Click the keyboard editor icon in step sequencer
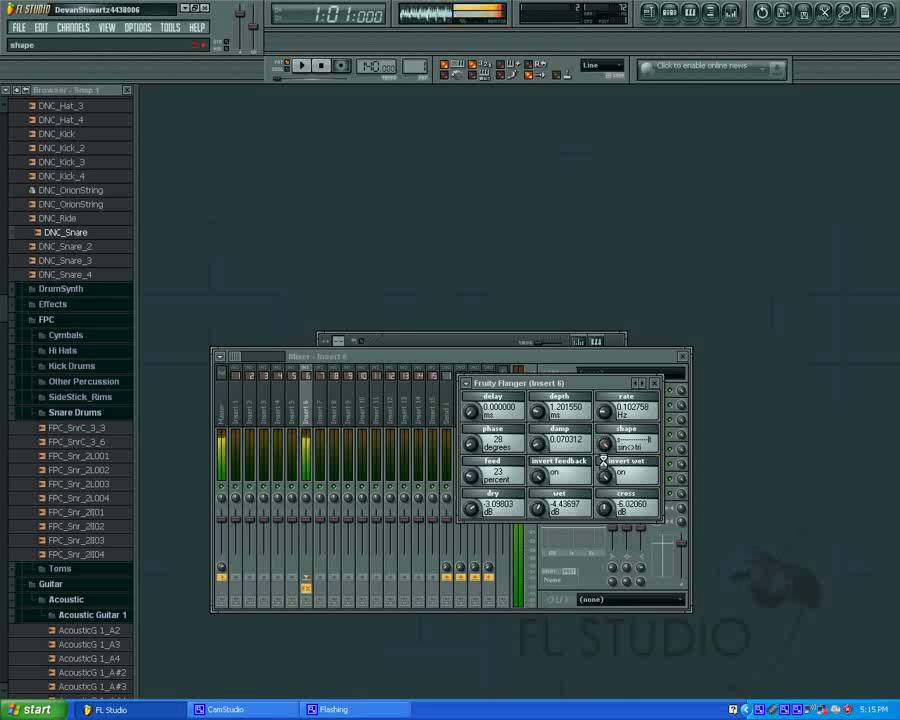The image size is (900, 720). click(x=597, y=341)
